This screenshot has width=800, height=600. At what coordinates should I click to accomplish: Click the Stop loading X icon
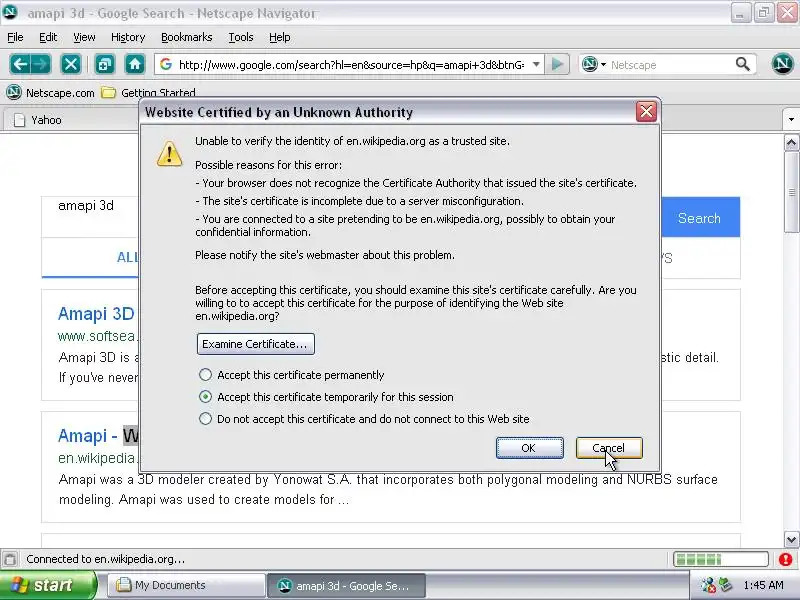point(70,64)
